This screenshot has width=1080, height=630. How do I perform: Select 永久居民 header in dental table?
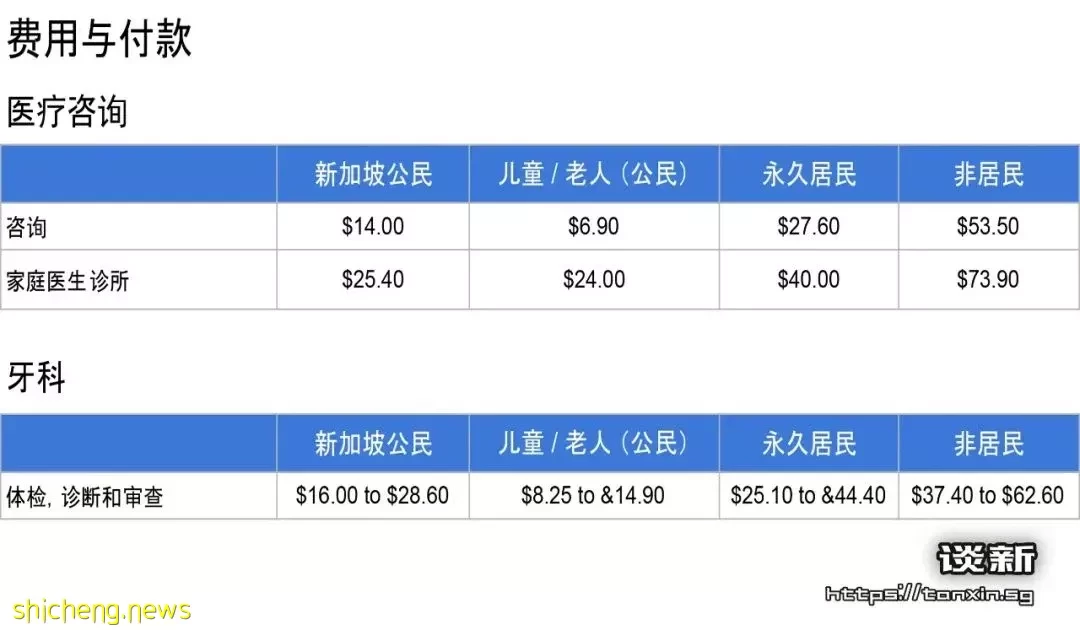(809, 443)
